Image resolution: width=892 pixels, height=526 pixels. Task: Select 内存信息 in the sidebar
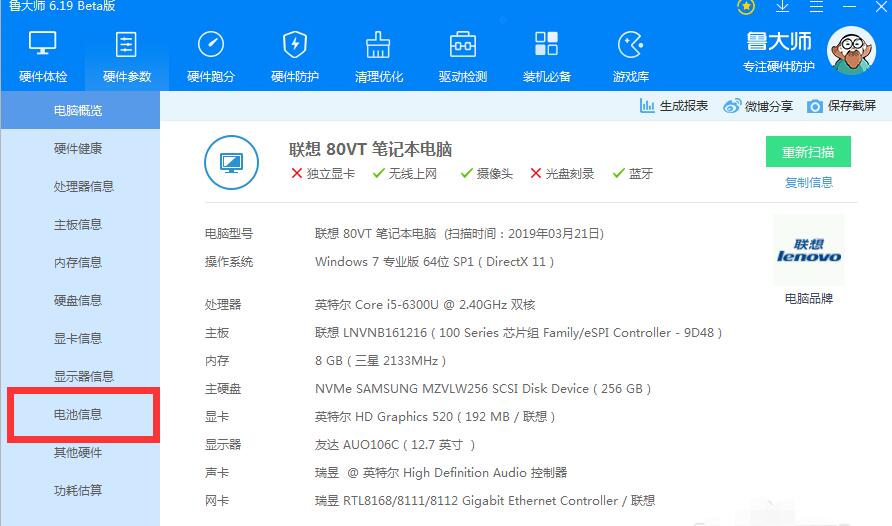[x=80, y=262]
